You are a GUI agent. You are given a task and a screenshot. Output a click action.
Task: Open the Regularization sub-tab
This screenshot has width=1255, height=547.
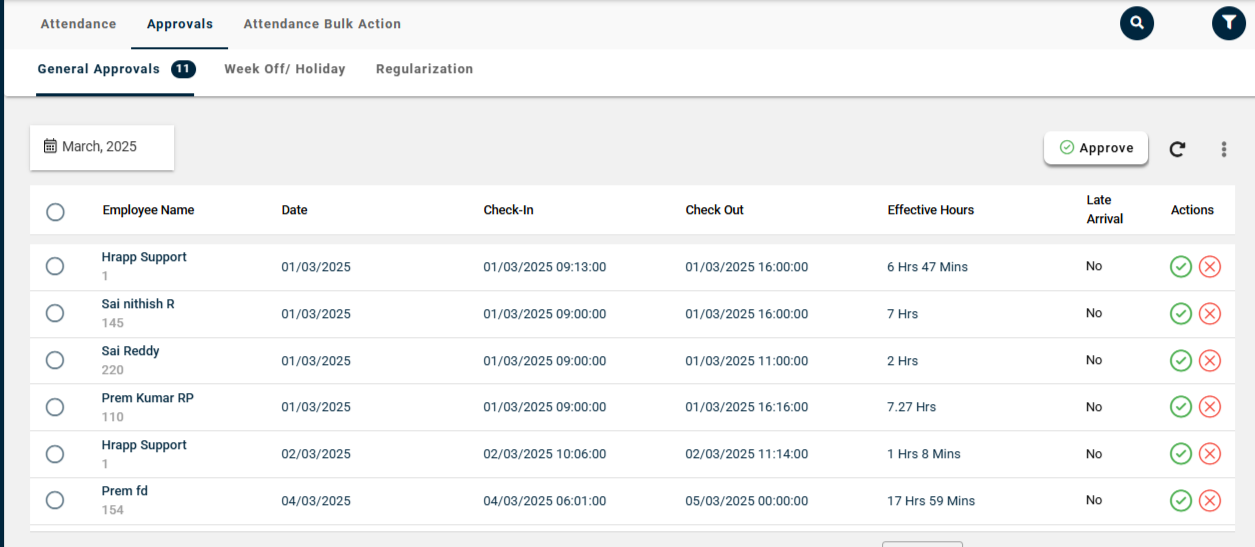tap(424, 69)
